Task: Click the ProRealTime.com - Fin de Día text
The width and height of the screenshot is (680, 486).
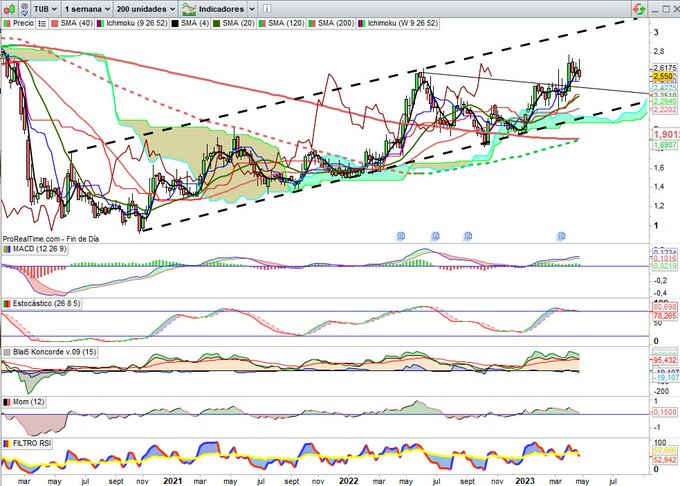Action: [x=51, y=239]
